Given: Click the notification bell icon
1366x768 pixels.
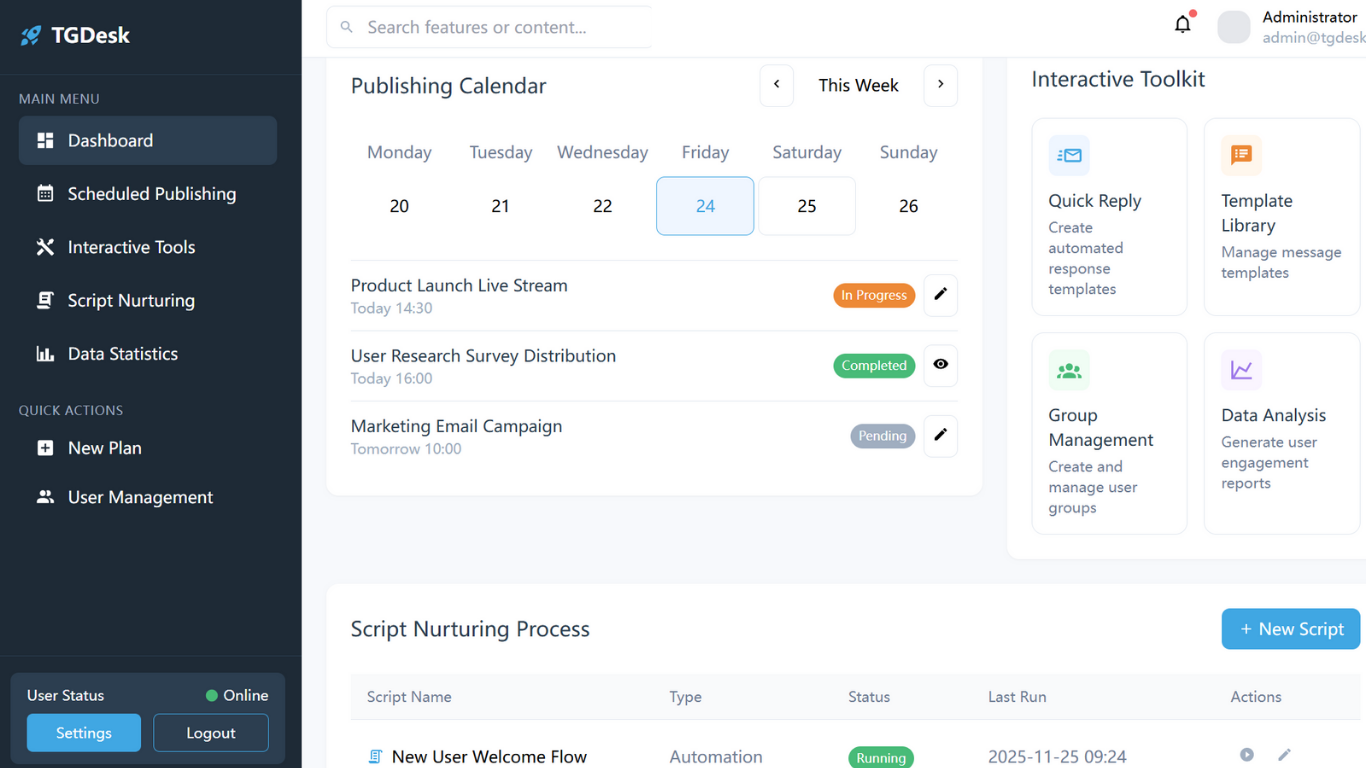Looking at the screenshot, I should click(1183, 25).
